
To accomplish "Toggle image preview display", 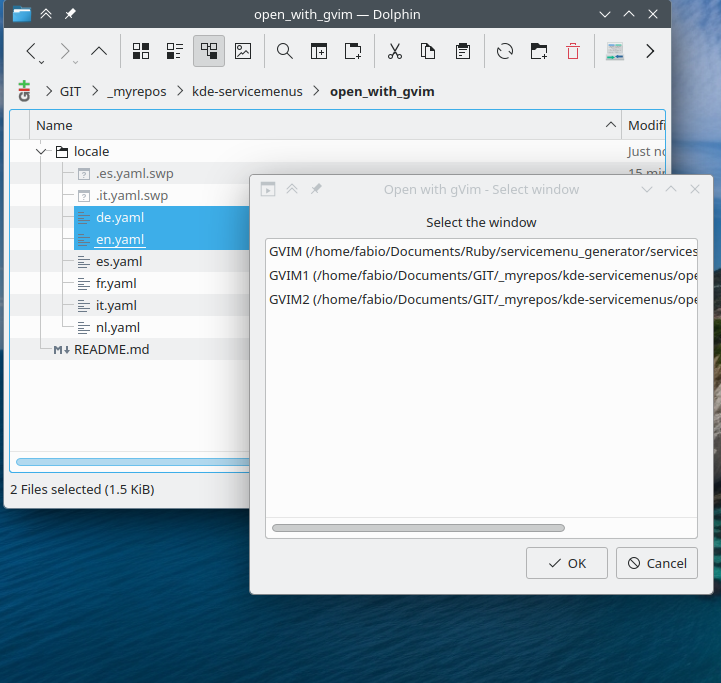I will tap(243, 51).
